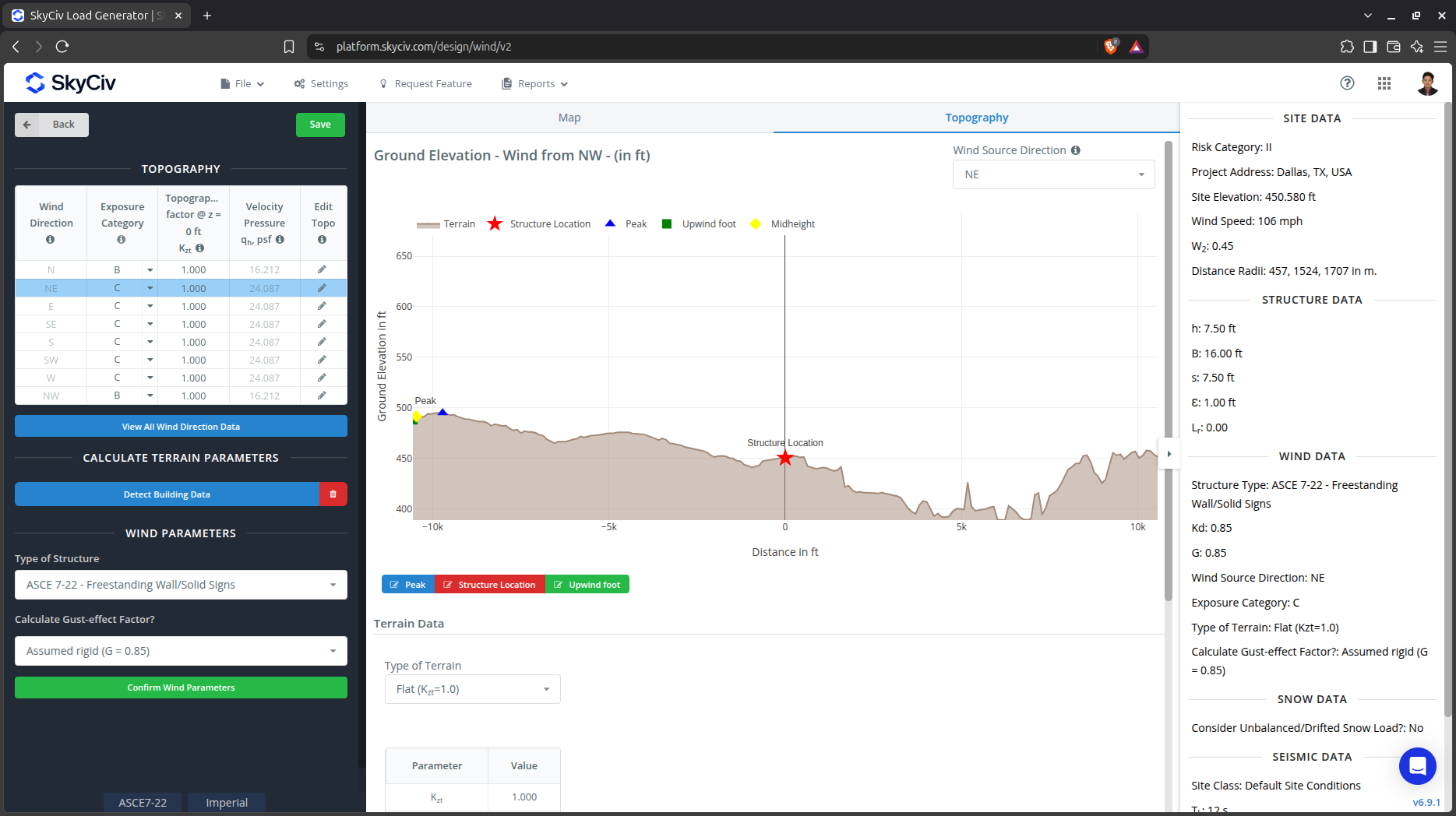Click View All Wind Direction Data

coord(181,427)
